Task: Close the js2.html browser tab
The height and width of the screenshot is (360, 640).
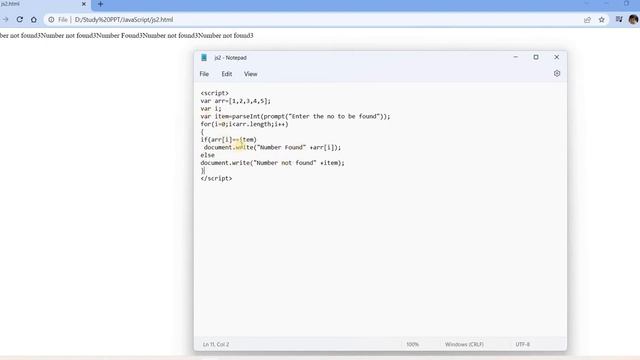Action: 84,4
